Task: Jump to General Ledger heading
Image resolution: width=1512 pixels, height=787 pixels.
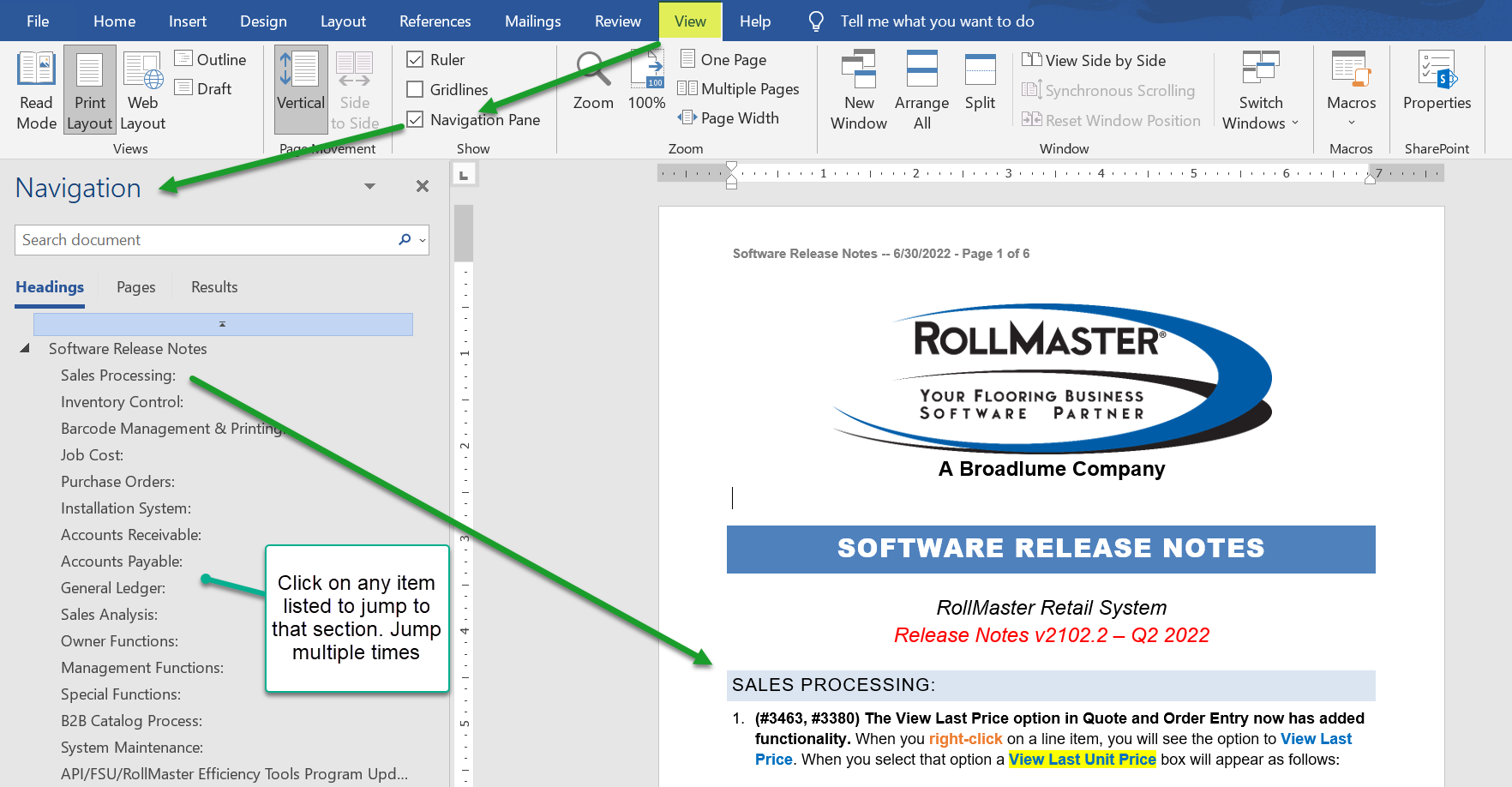Action: (x=113, y=587)
